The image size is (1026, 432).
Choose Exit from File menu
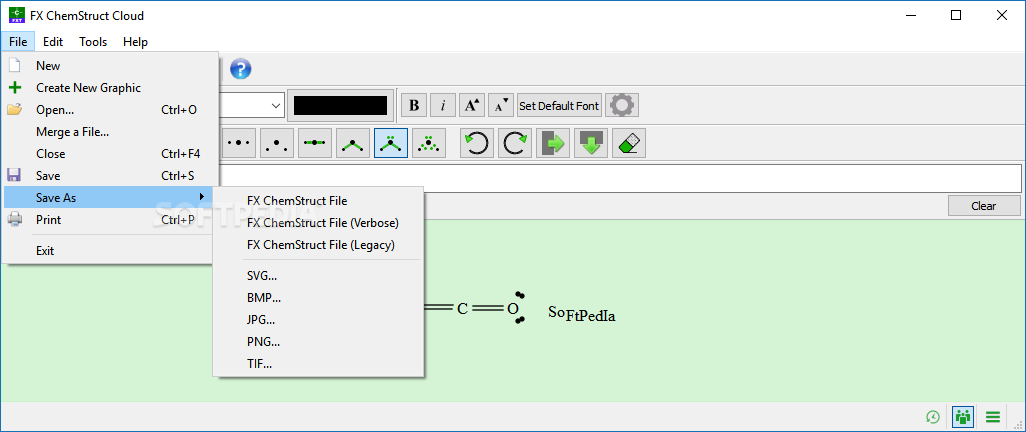pyautogui.click(x=108, y=251)
